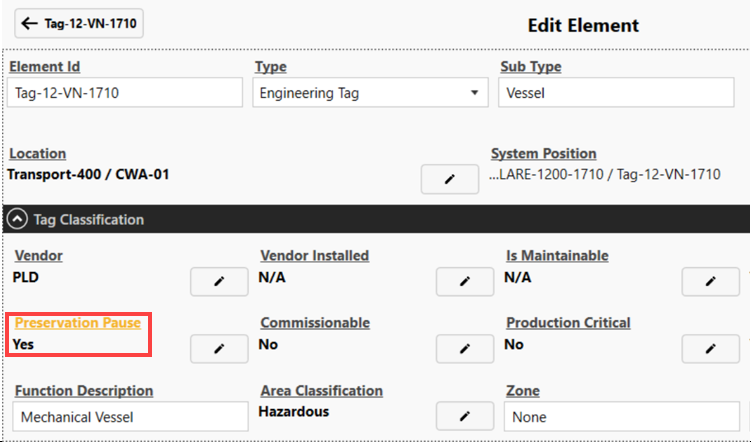Click the Is Maintainable edit pencil
Viewport: 751px width, 442px height.
click(x=710, y=282)
